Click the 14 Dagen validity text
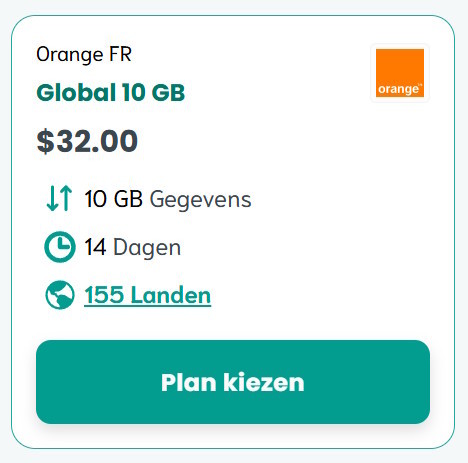This screenshot has width=468, height=463. pyautogui.click(x=133, y=248)
